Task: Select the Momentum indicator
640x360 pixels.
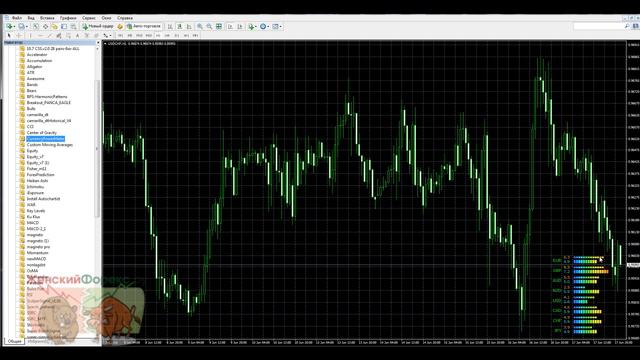Action: (37, 253)
